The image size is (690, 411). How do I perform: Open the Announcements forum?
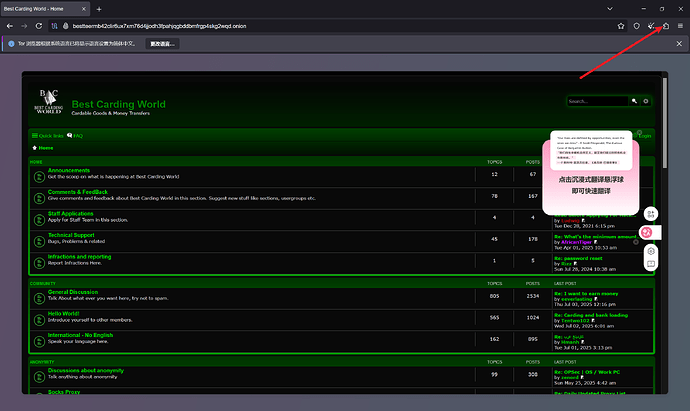(x=69, y=170)
